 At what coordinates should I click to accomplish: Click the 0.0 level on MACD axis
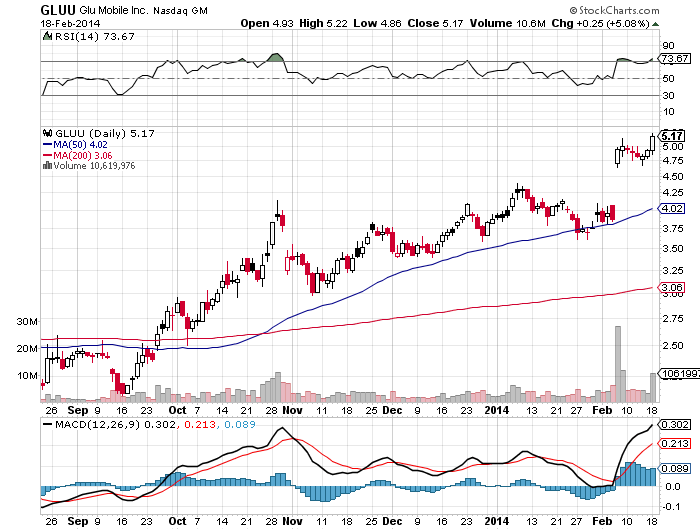pos(672,487)
